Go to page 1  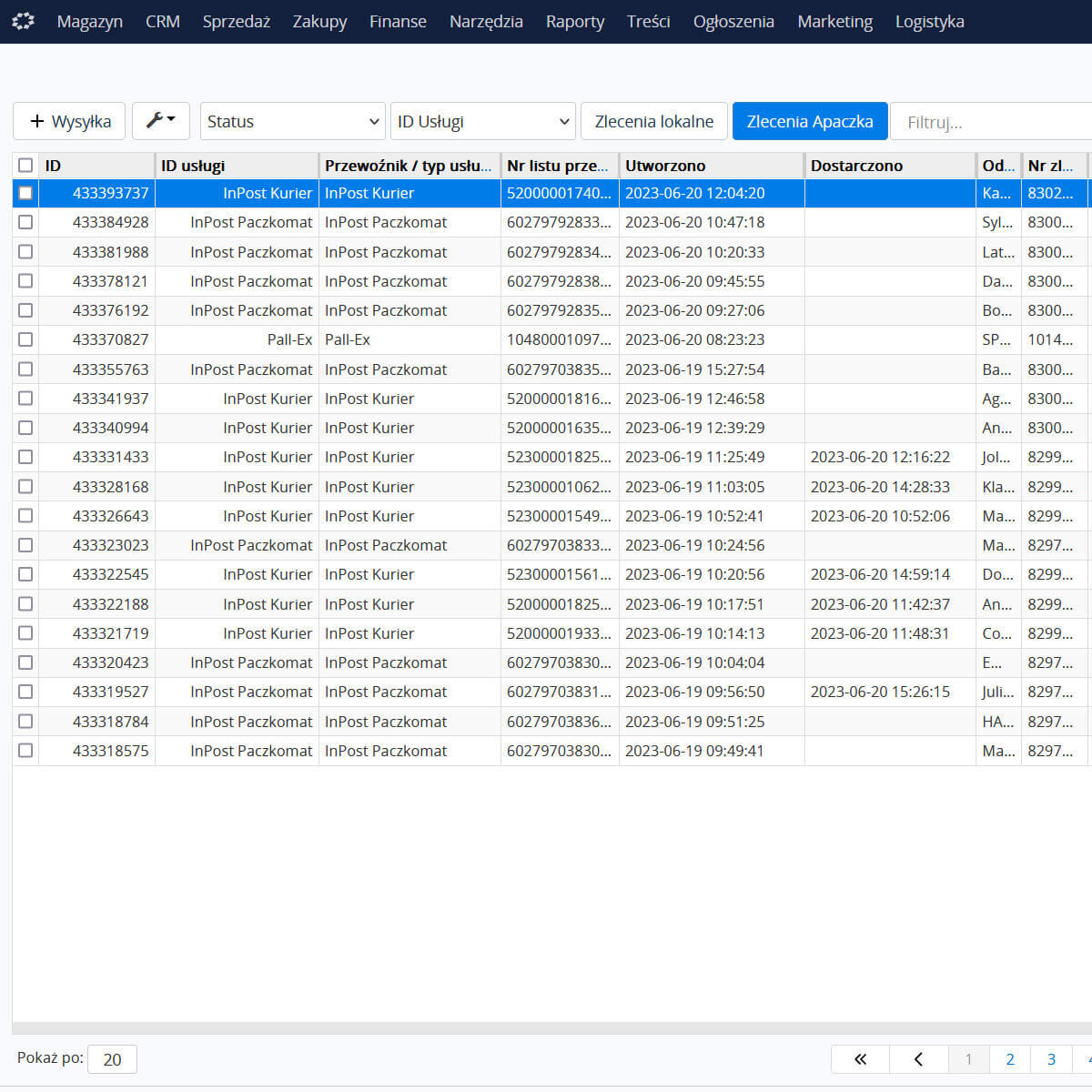click(x=968, y=1059)
